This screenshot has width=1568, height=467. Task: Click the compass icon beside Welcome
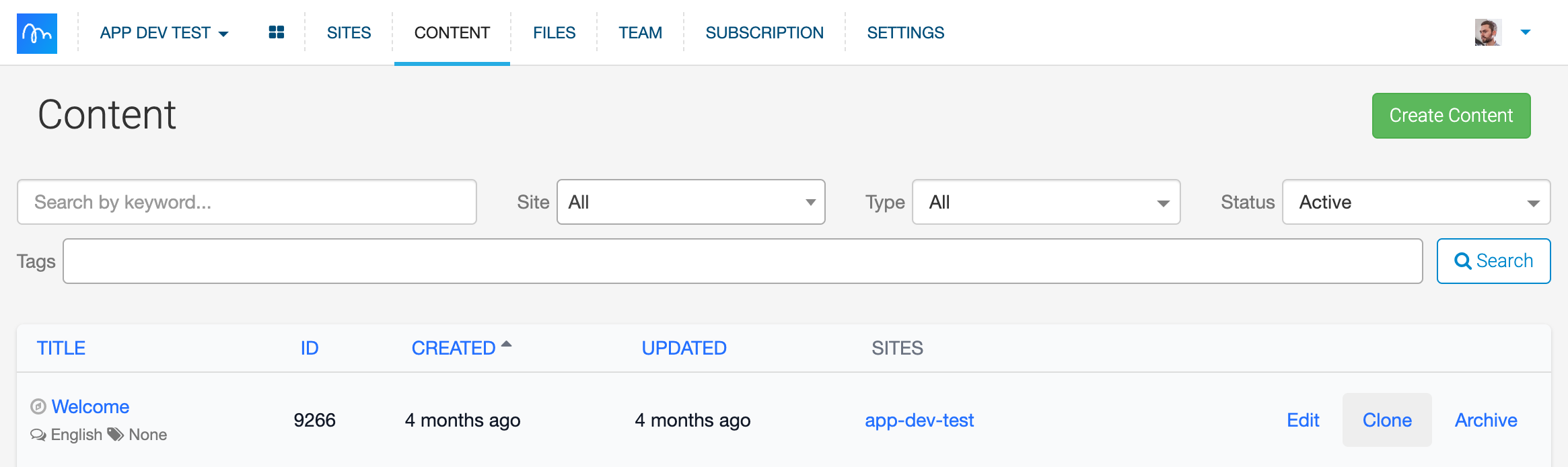38,406
